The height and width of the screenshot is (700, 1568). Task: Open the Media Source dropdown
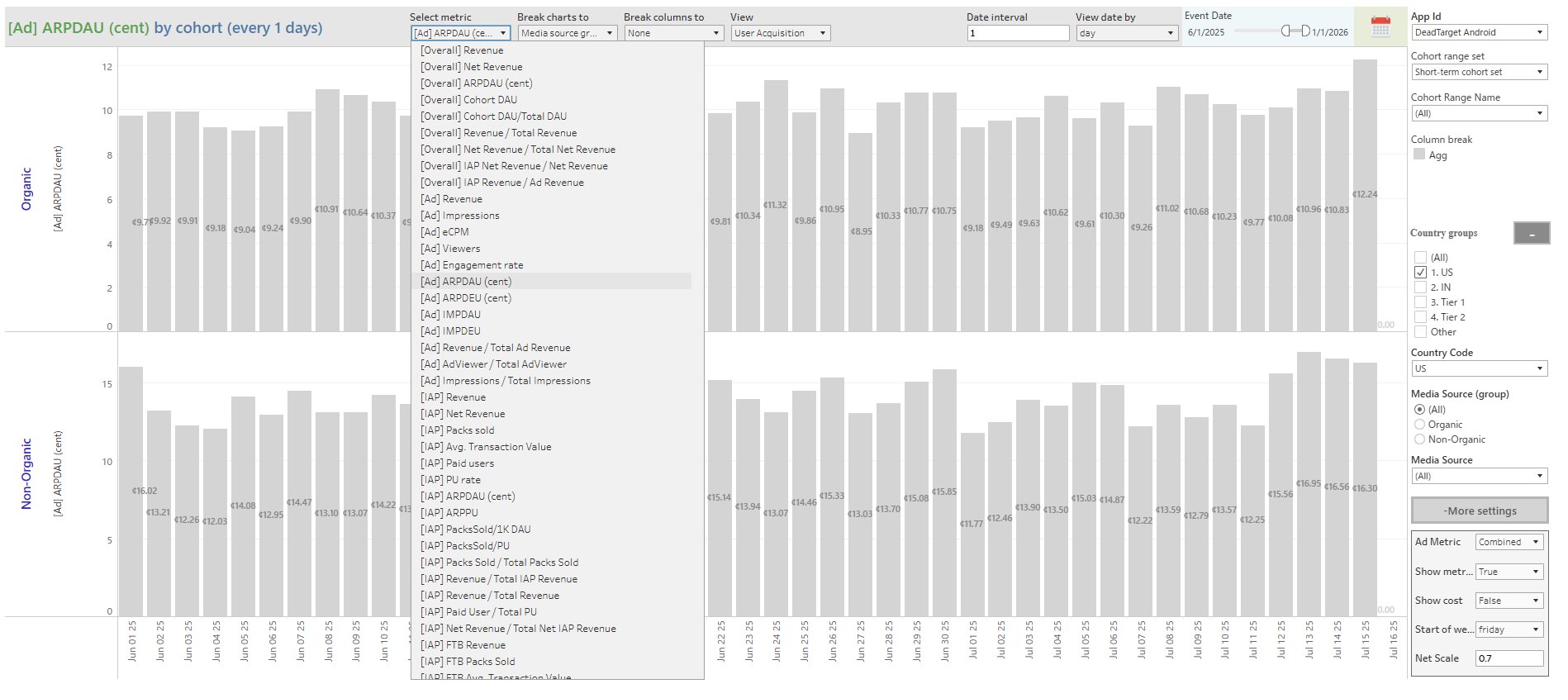(1479, 476)
